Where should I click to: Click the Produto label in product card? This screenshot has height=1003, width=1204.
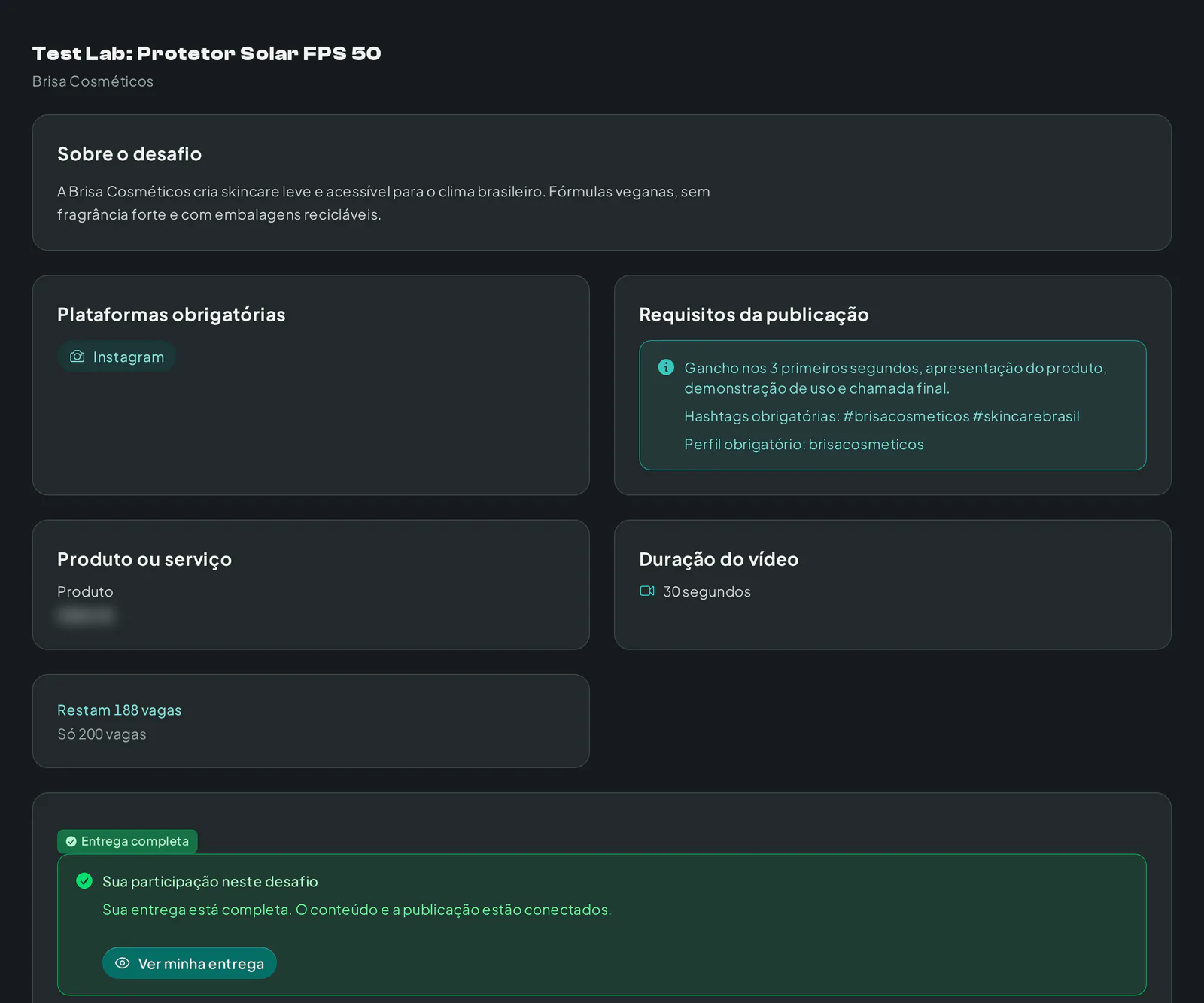click(x=85, y=591)
